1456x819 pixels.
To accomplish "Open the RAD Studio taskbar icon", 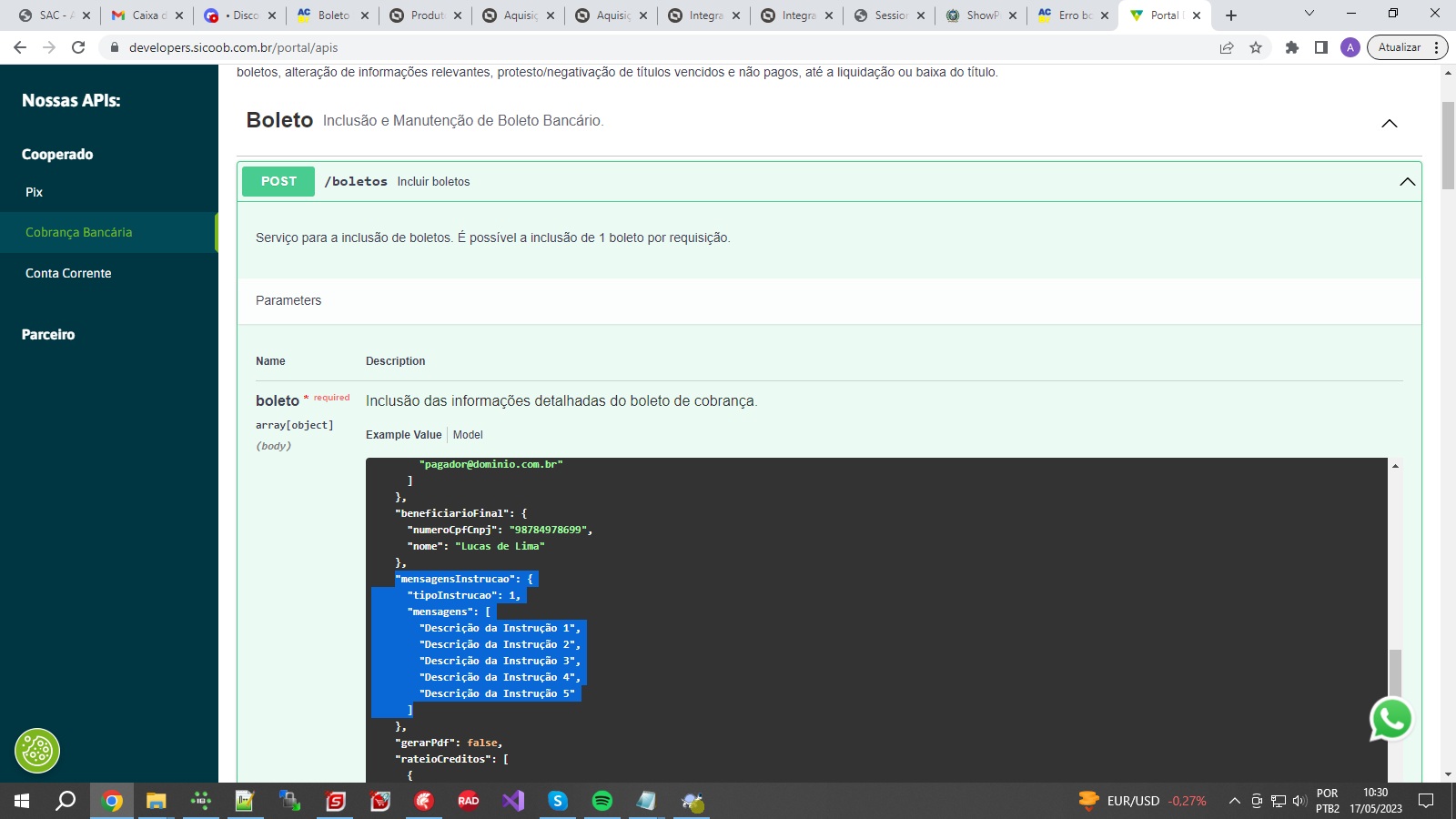I will (x=469, y=801).
